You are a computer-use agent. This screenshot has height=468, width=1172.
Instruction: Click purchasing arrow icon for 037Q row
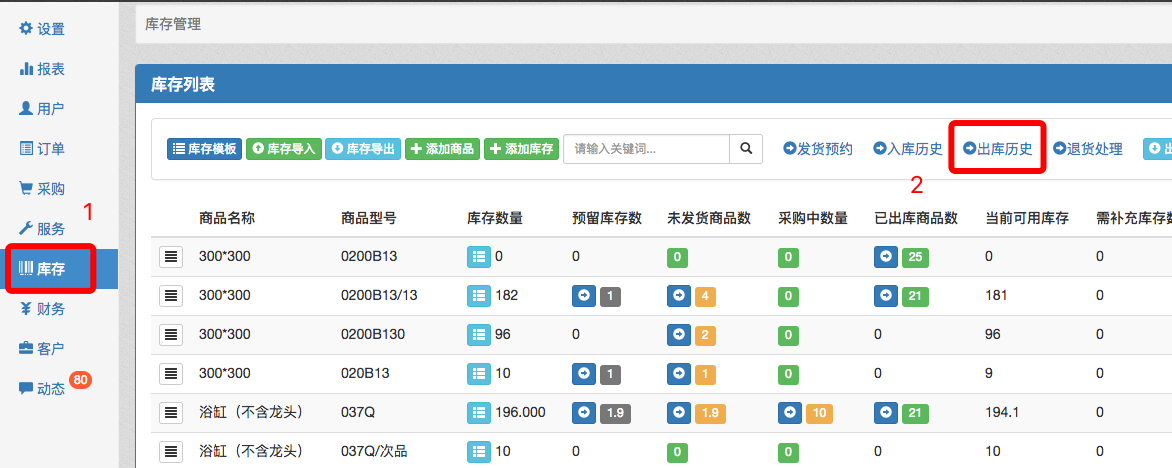tap(790, 412)
